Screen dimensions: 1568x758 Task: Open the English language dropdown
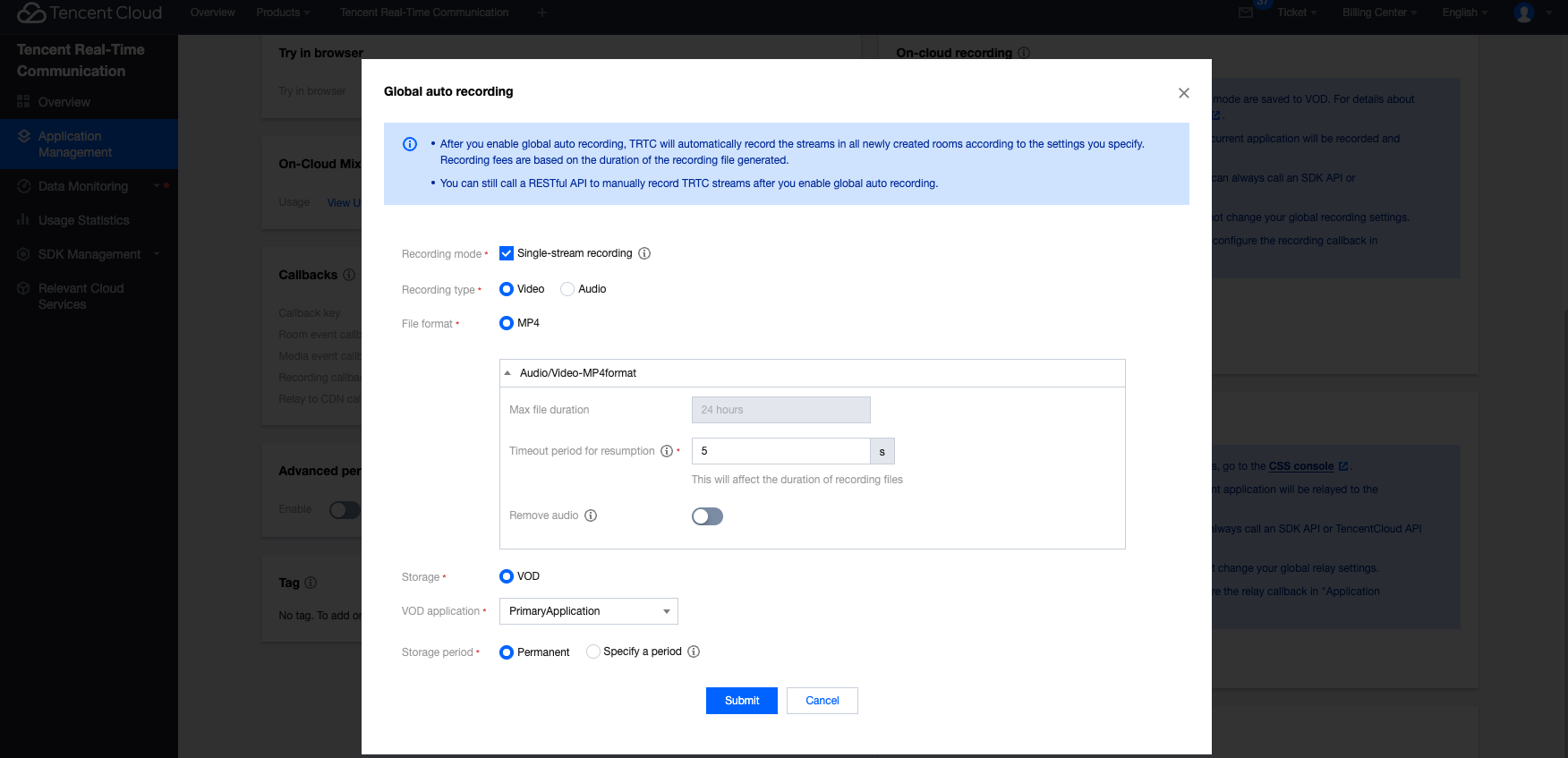pyautogui.click(x=1464, y=13)
